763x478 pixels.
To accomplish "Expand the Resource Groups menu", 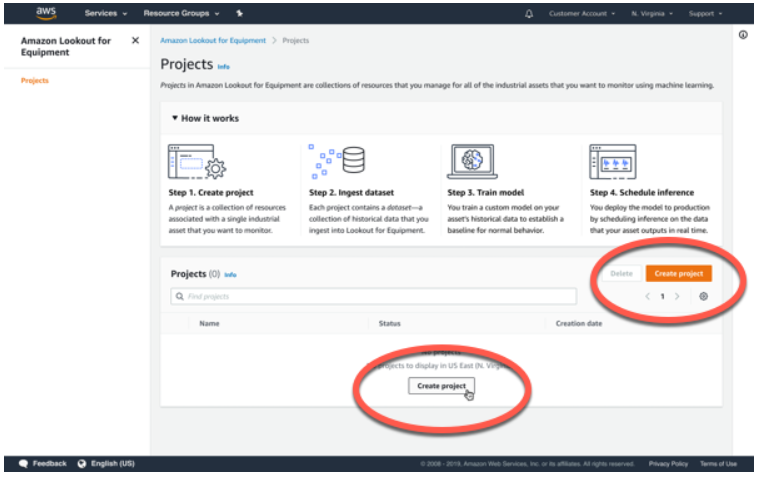I will point(181,13).
